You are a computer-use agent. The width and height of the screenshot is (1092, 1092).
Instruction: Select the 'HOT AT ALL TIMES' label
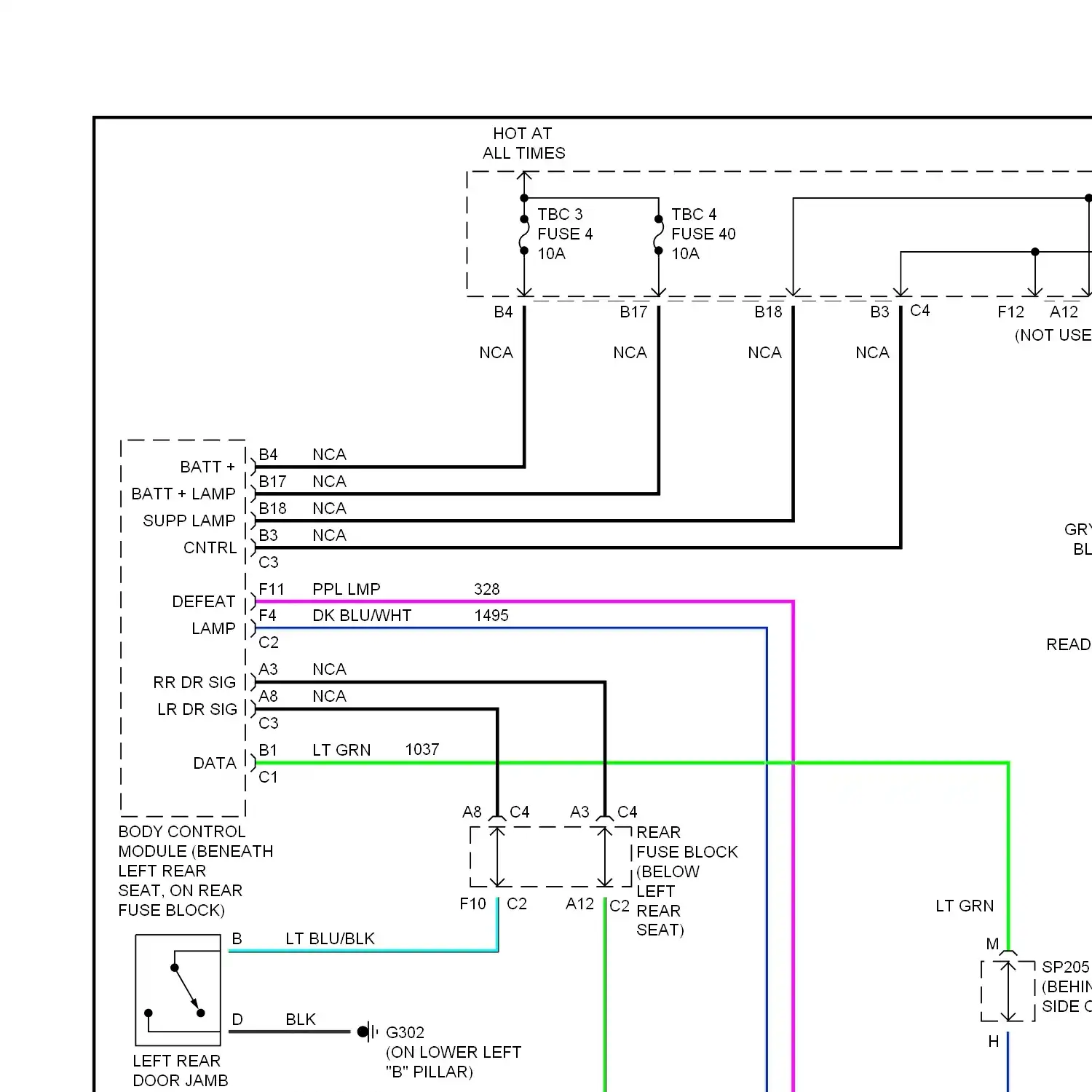(523, 143)
